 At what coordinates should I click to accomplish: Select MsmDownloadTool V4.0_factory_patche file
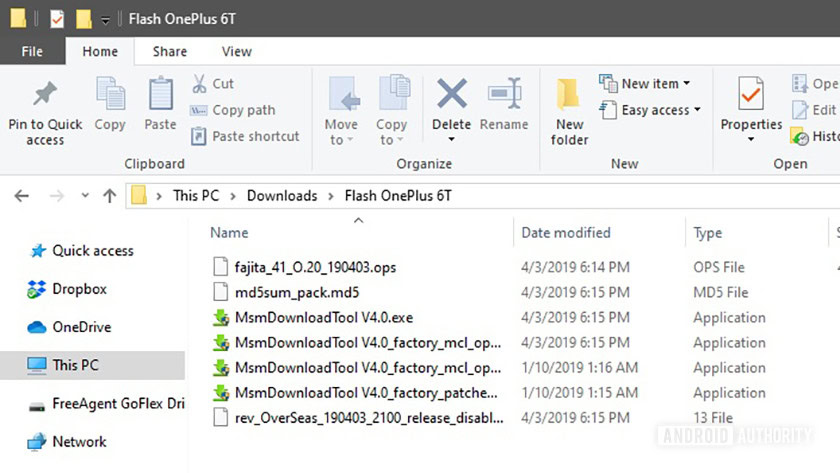pyautogui.click(x=366, y=393)
